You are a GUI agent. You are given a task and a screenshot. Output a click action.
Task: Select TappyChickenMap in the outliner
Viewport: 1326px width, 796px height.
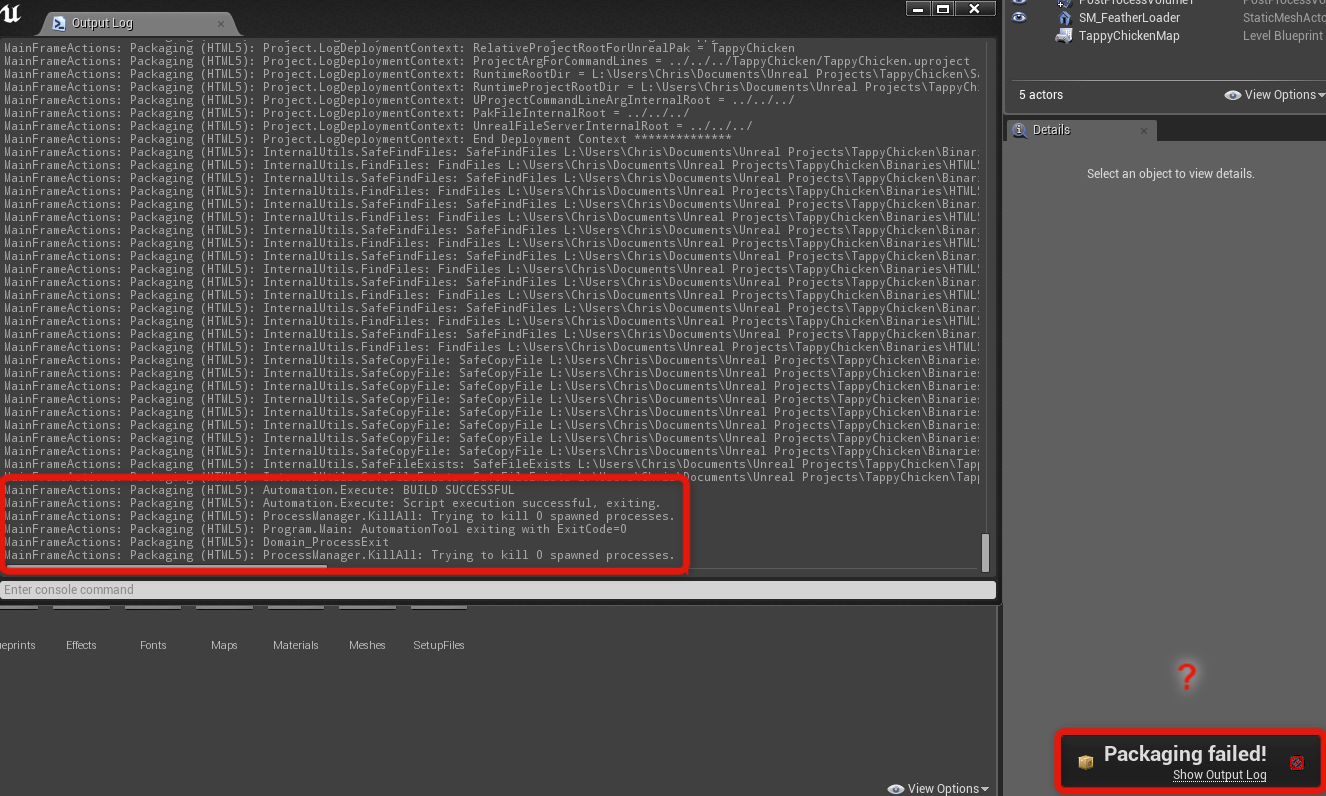[x=1129, y=36]
